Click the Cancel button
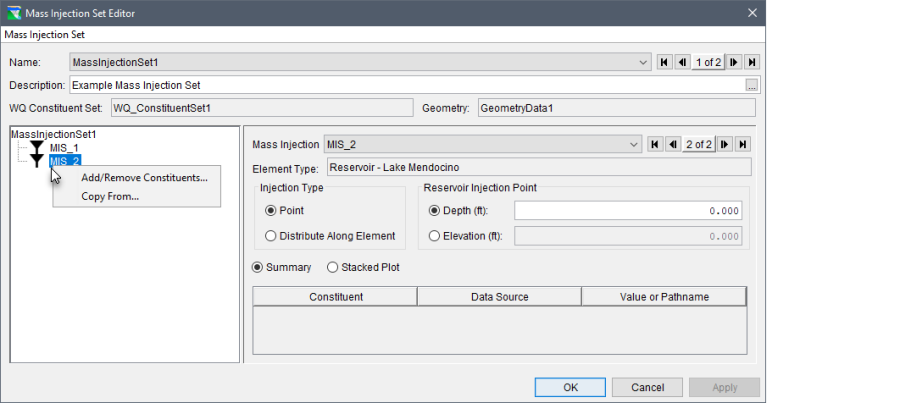Image resolution: width=900 pixels, height=403 pixels. pos(647,388)
